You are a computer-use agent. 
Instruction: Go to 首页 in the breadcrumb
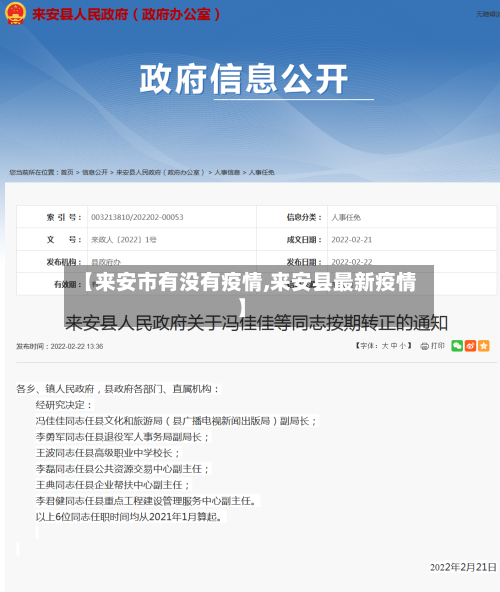click(67, 172)
